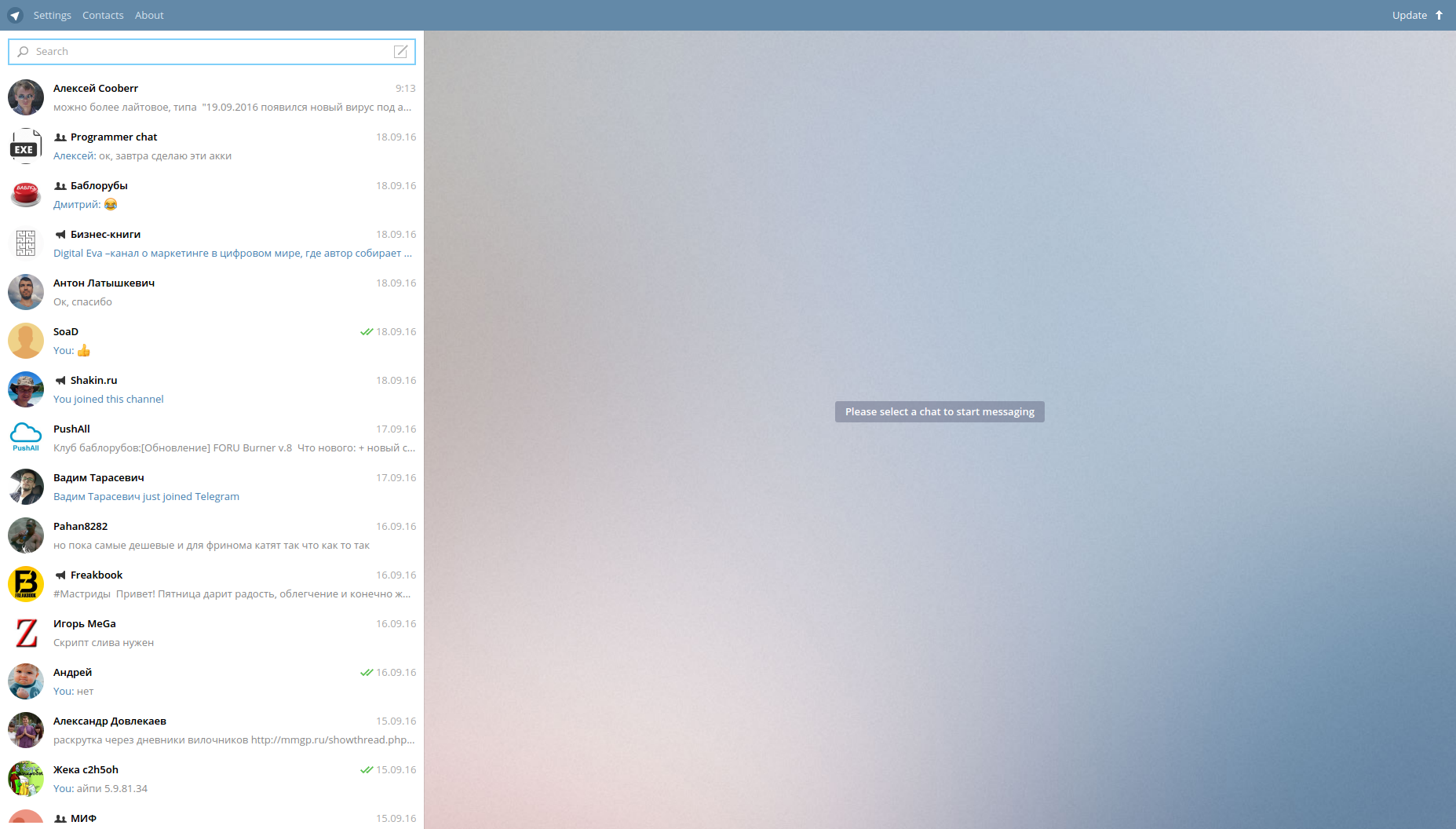Open chat with Андрей

(x=212, y=681)
